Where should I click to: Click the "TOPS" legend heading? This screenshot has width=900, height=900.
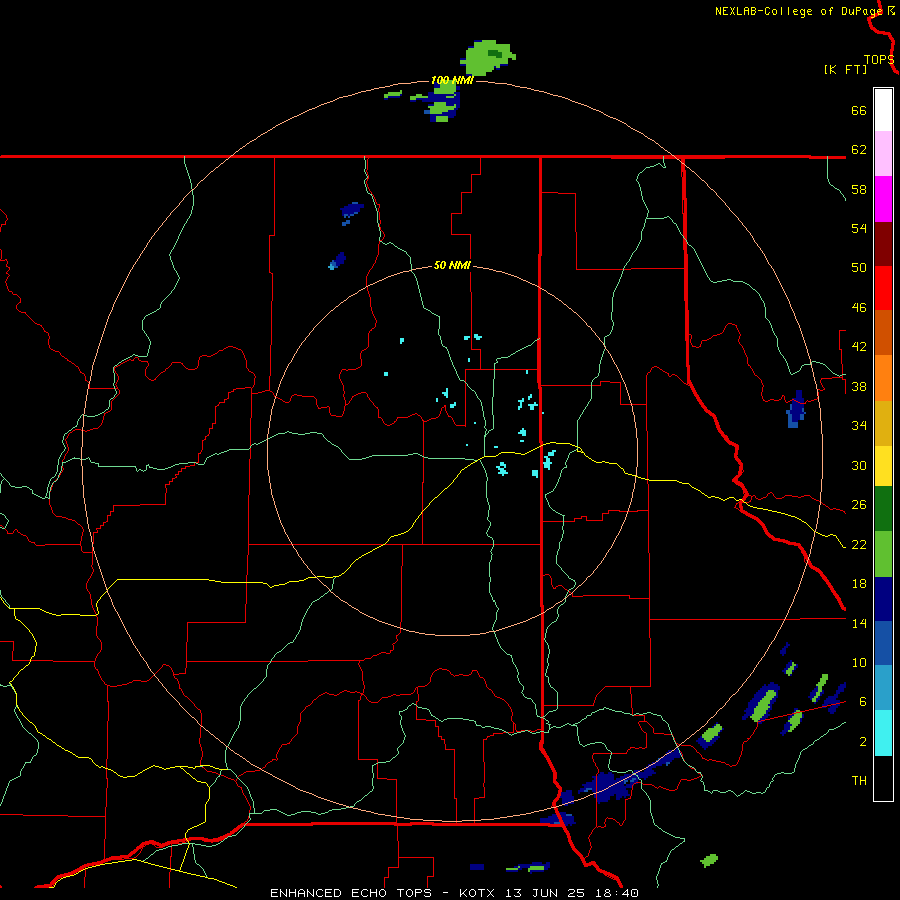[x=879, y=60]
